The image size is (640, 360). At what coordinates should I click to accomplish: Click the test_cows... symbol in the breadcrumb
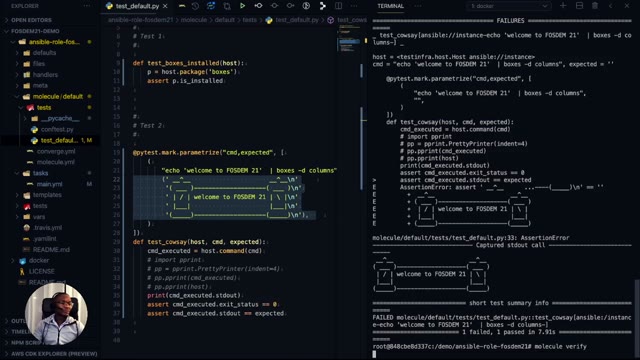point(352,20)
